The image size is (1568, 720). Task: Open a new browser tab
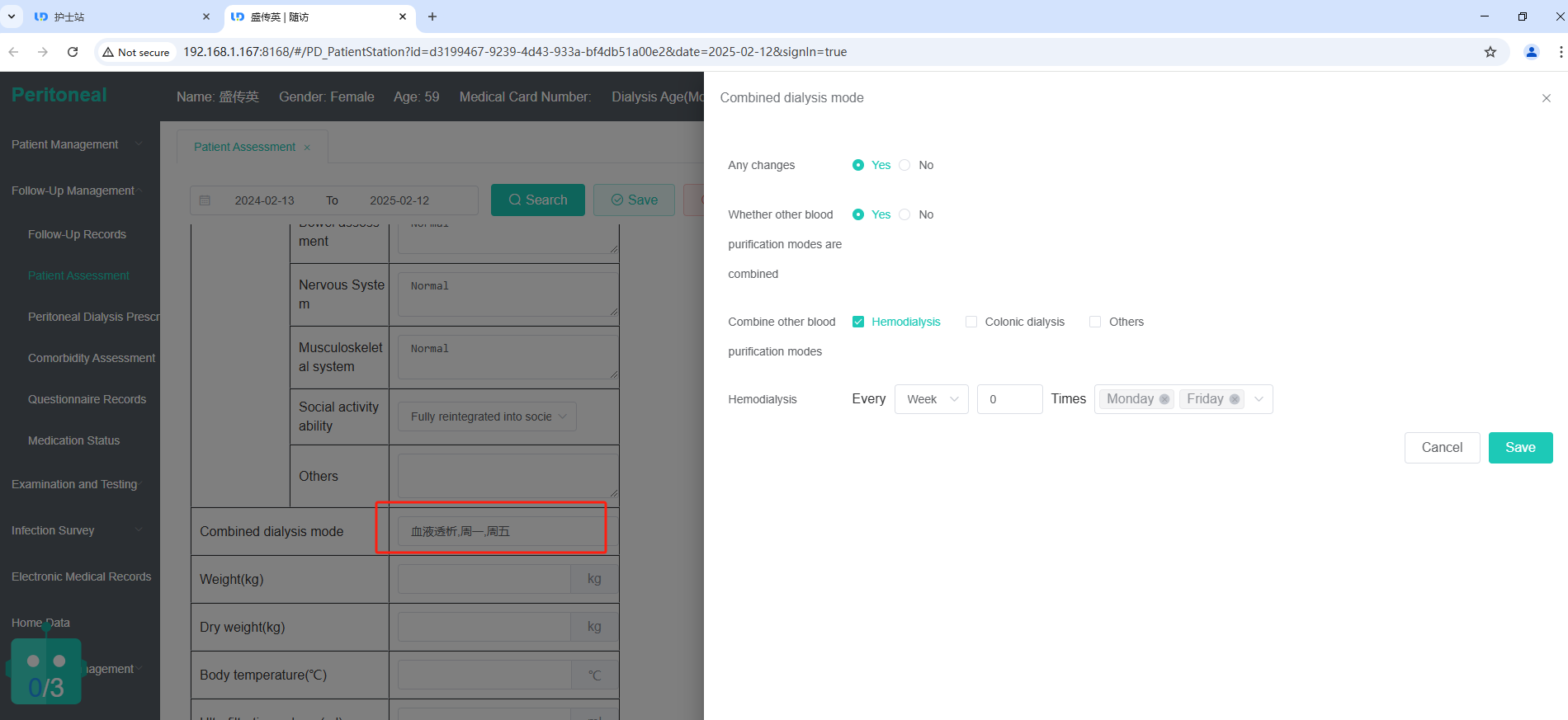432,16
